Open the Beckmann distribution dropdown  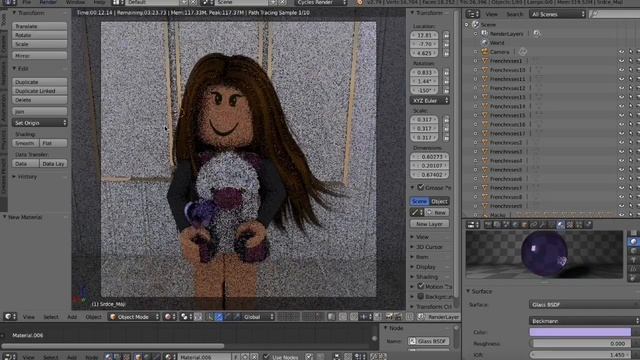[584, 321]
